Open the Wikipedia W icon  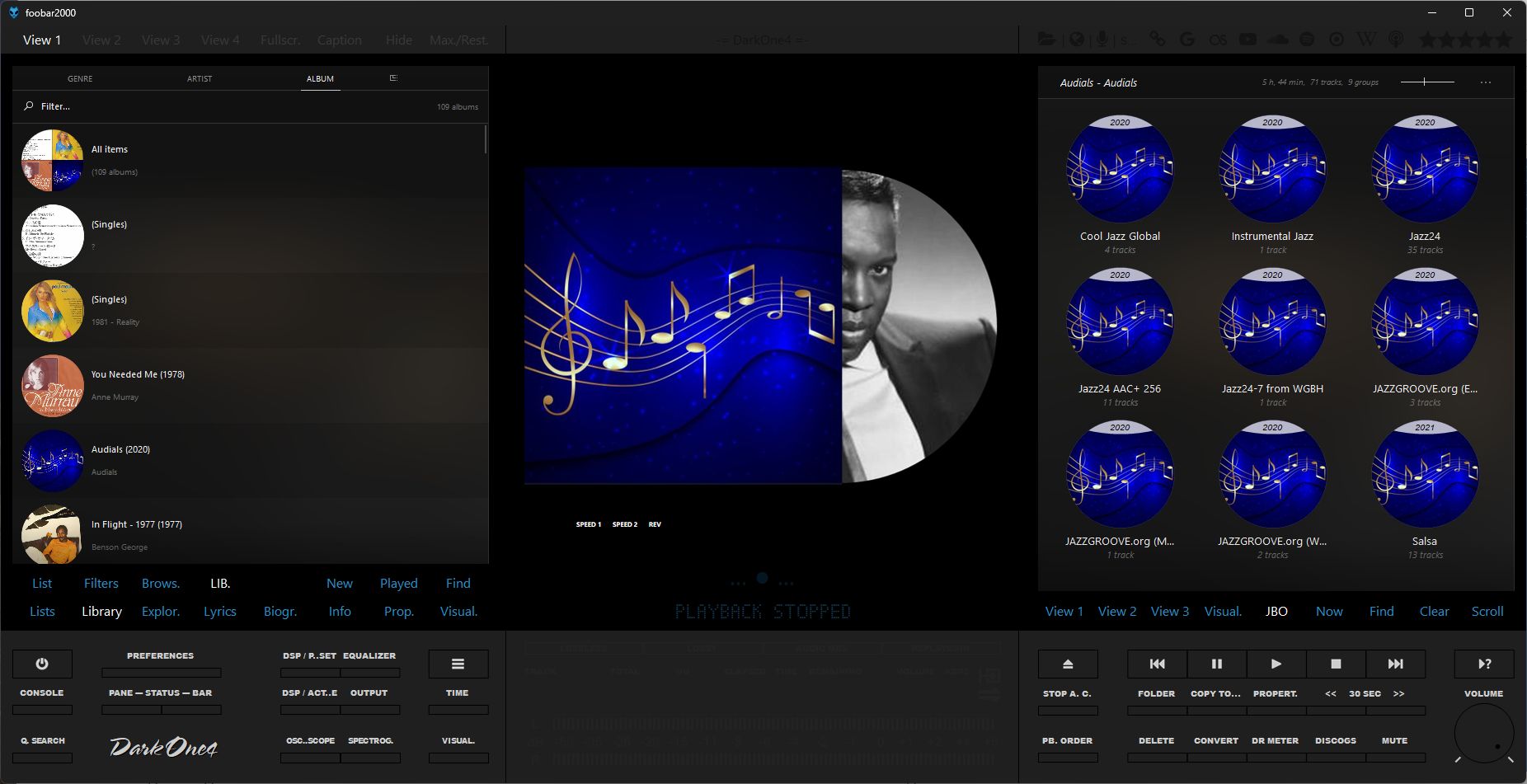coord(1366,40)
